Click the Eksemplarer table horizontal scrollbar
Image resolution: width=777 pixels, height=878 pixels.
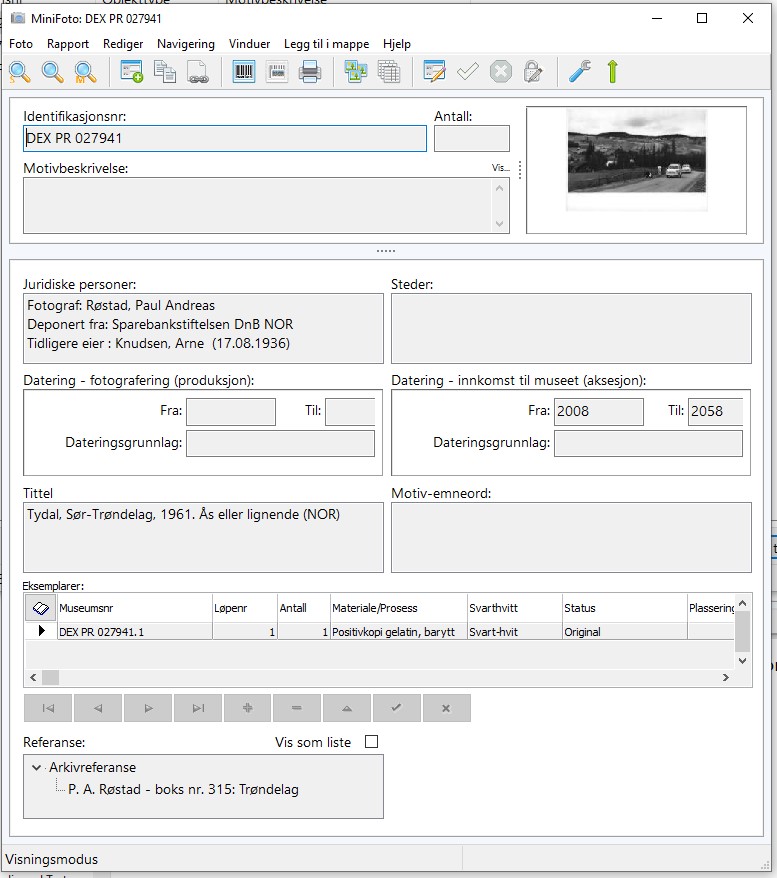380,678
